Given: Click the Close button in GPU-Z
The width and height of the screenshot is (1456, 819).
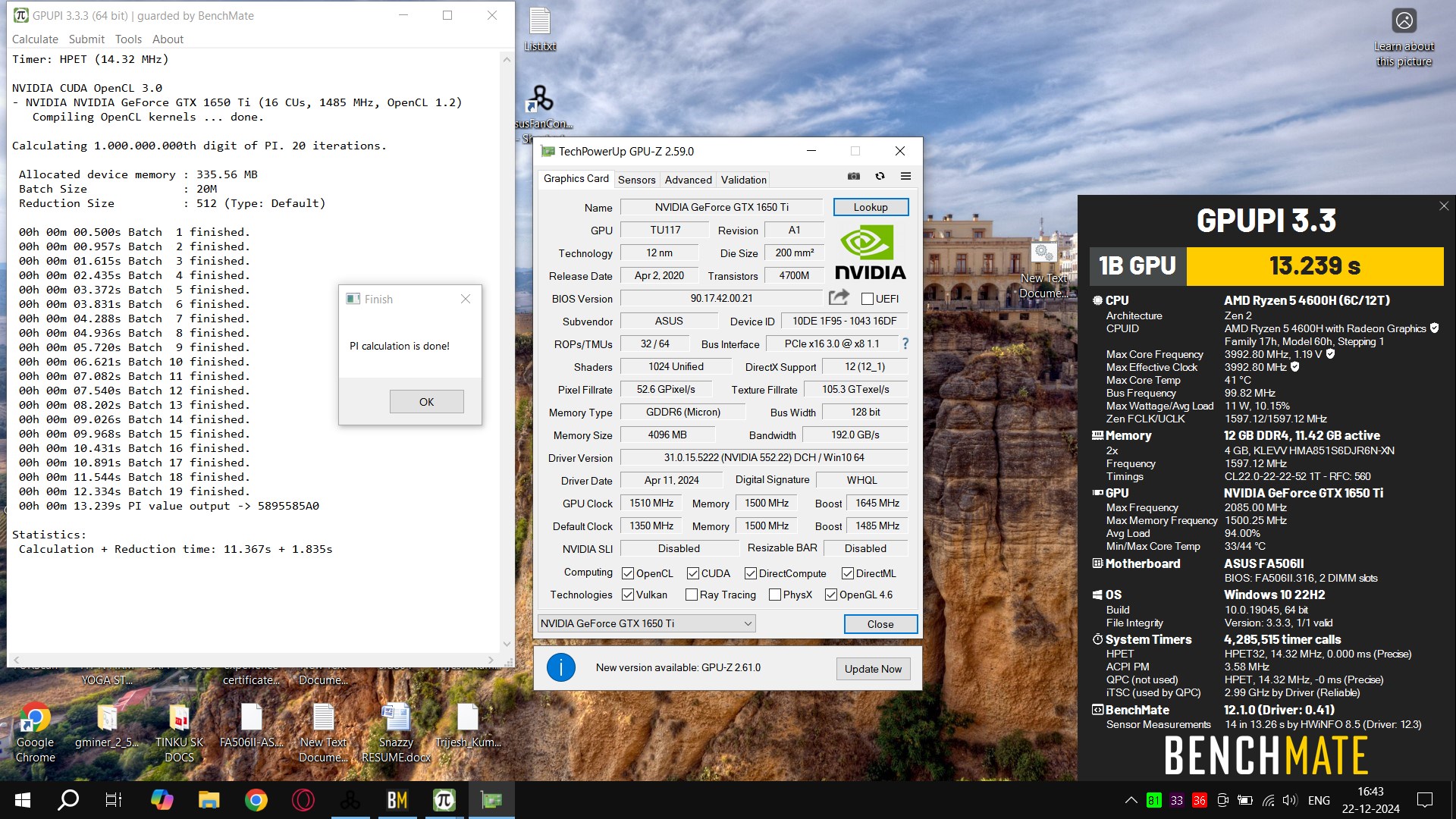Looking at the screenshot, I should pyautogui.click(x=880, y=624).
